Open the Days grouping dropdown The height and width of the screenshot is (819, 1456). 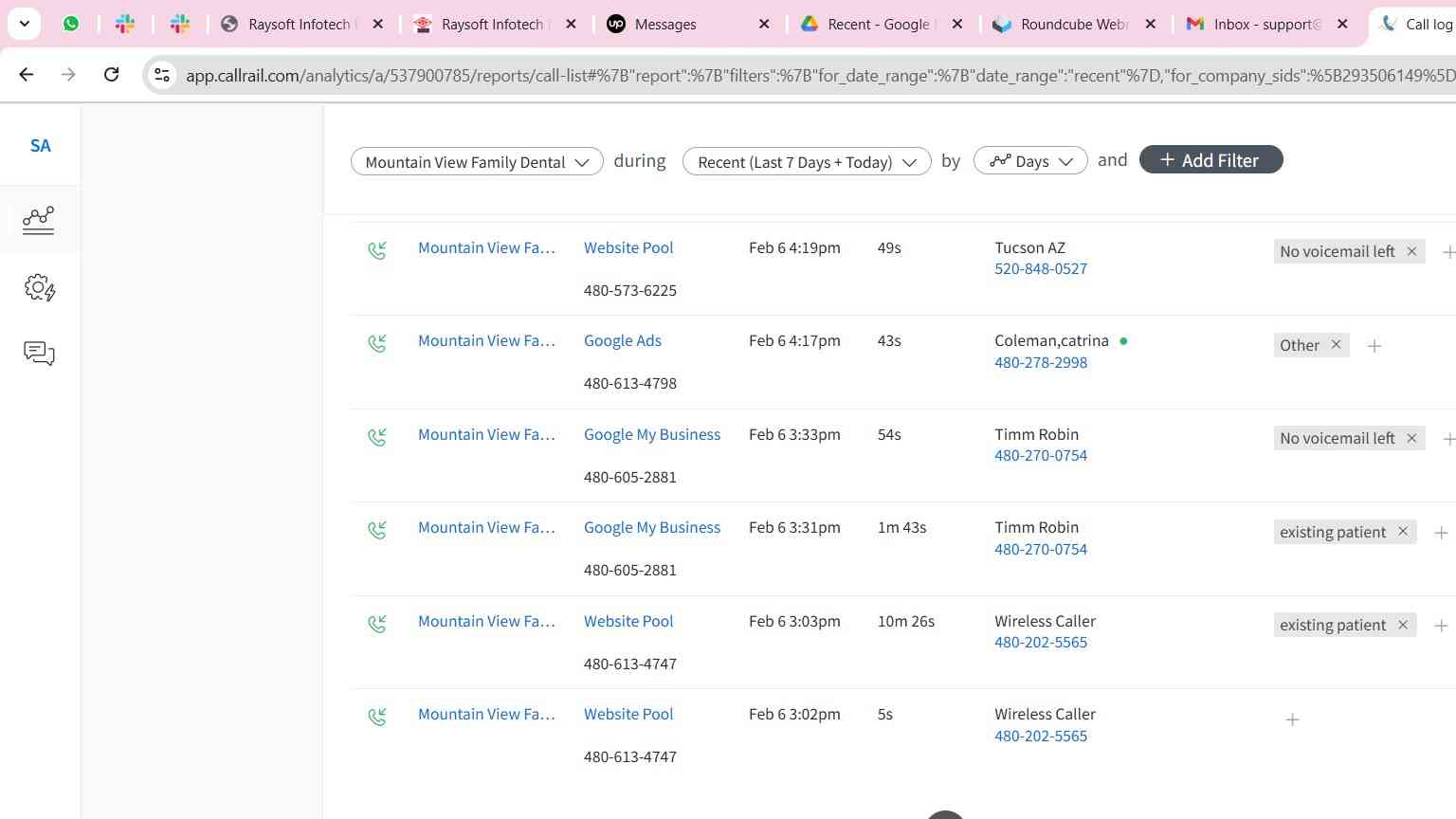click(x=1030, y=161)
